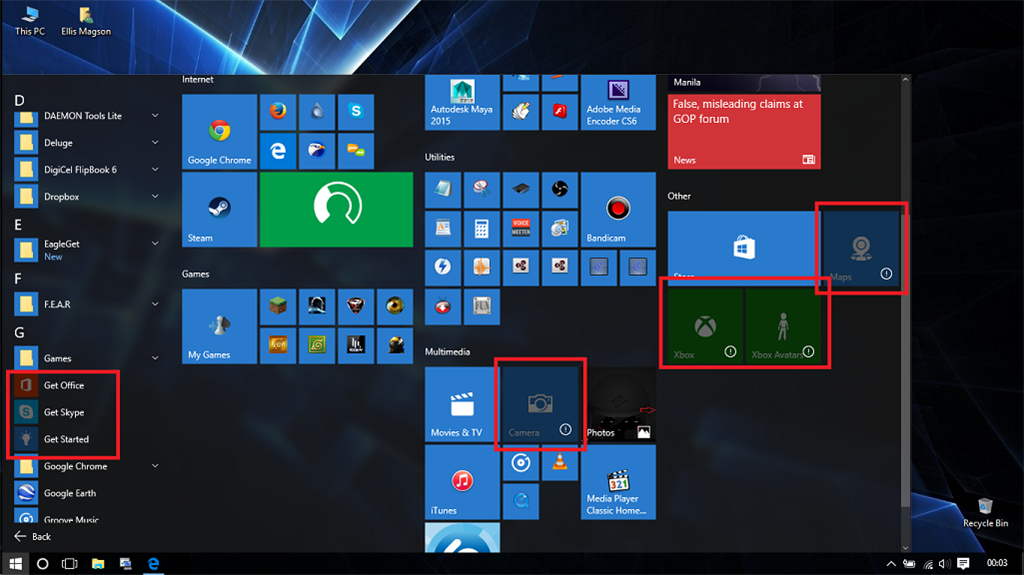Open the large green tile
The height and width of the screenshot is (575, 1024).
[336, 210]
